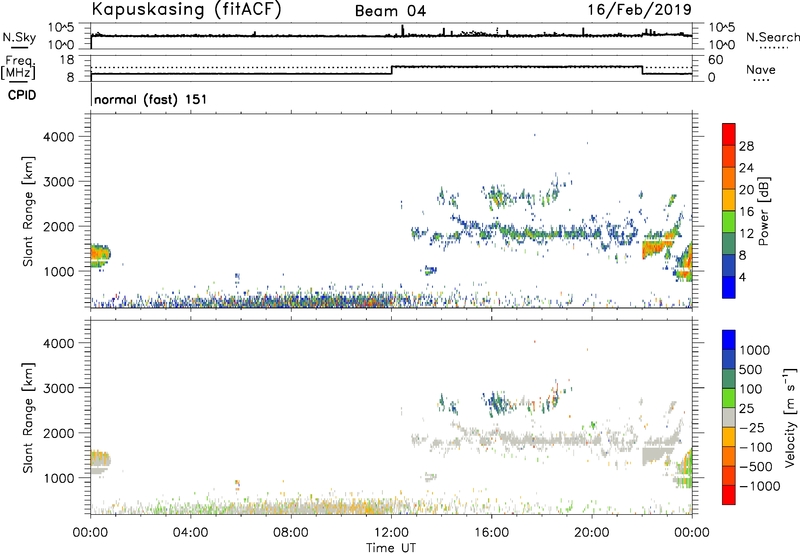Click the "1000" tick of the velocity panel
Screen dimensions: 800x554
click(x=58, y=478)
